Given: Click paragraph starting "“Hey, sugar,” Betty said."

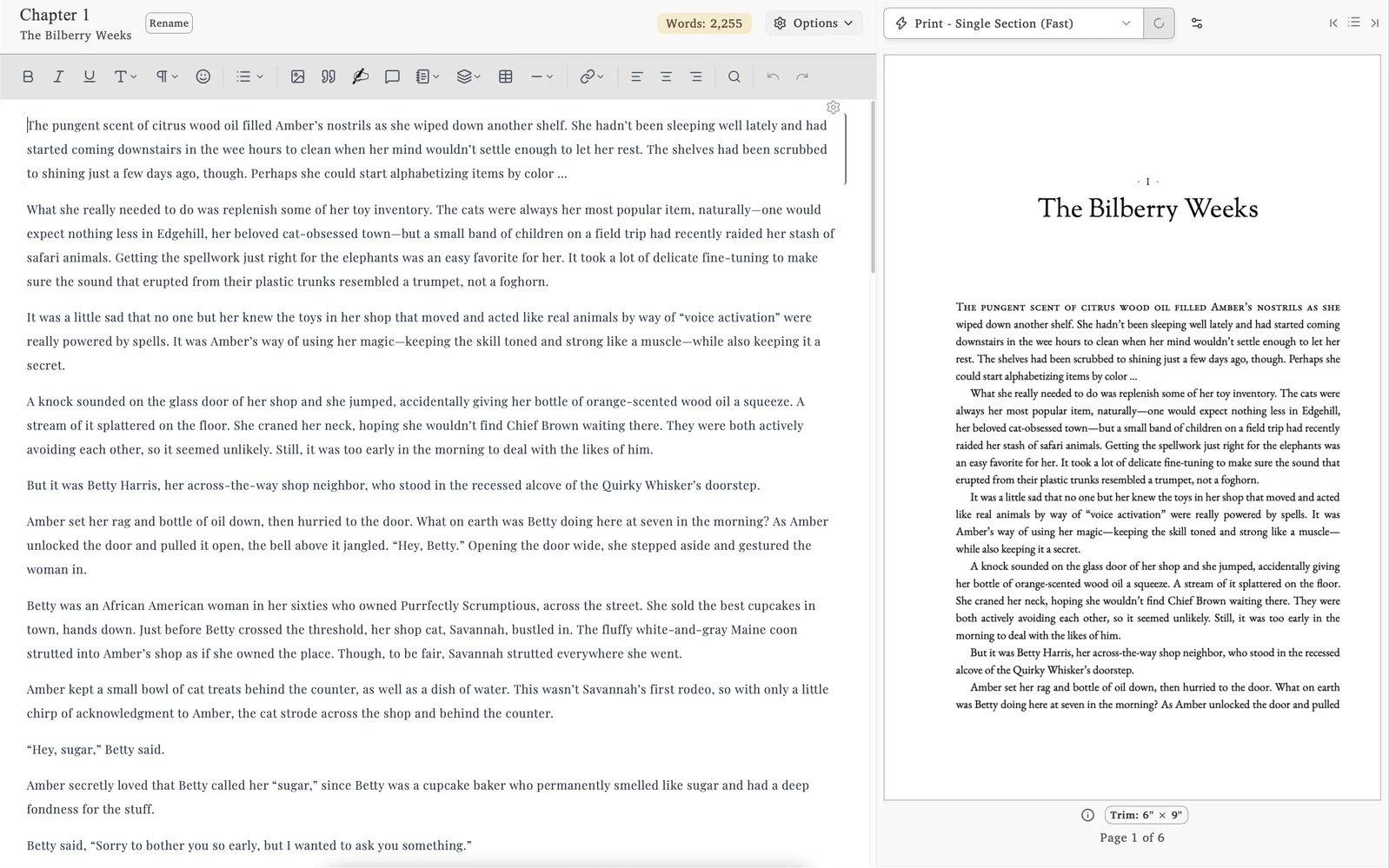Looking at the screenshot, I should click(96, 749).
